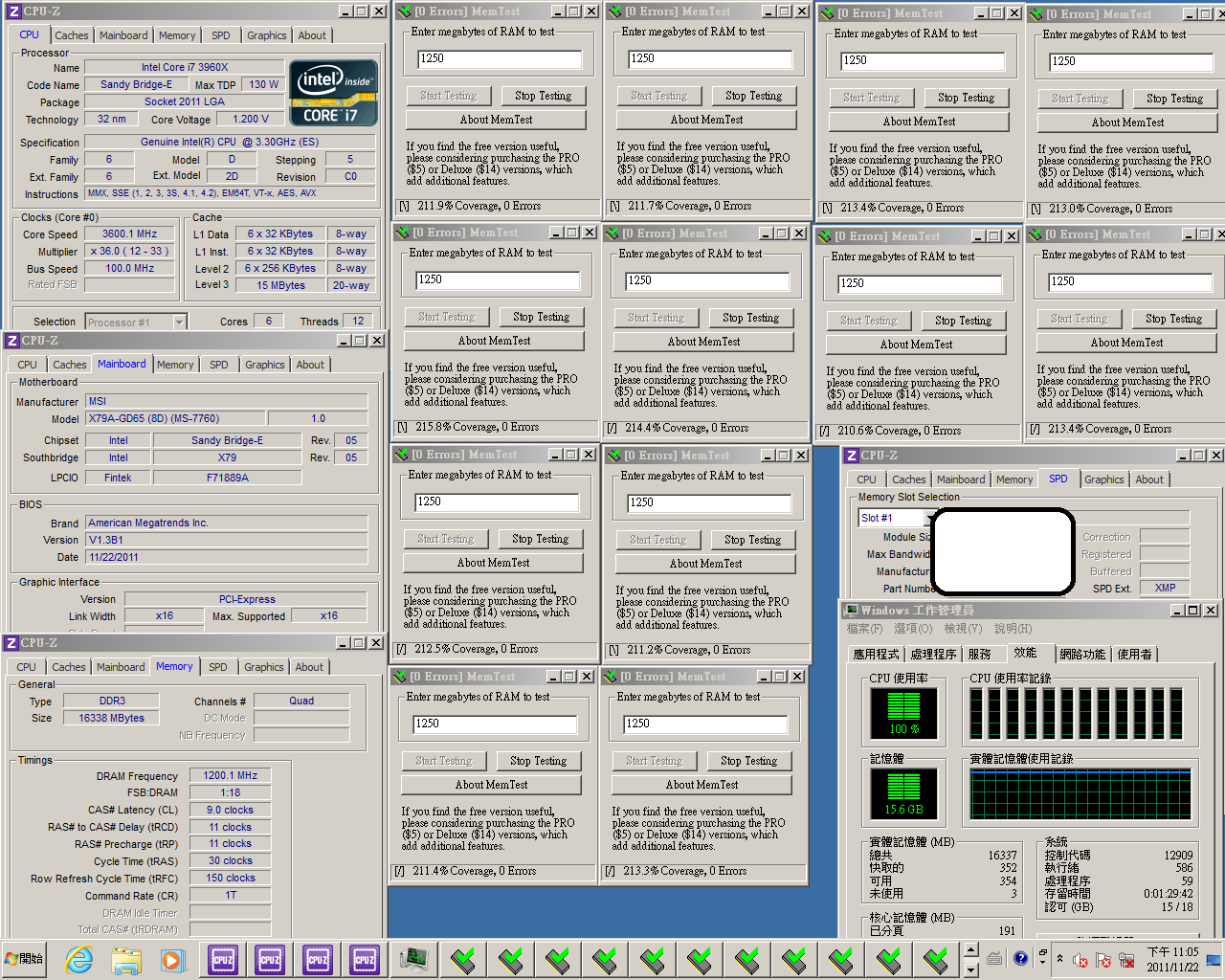Click title icon of MemTest window with 212.5% coverage

[402, 455]
